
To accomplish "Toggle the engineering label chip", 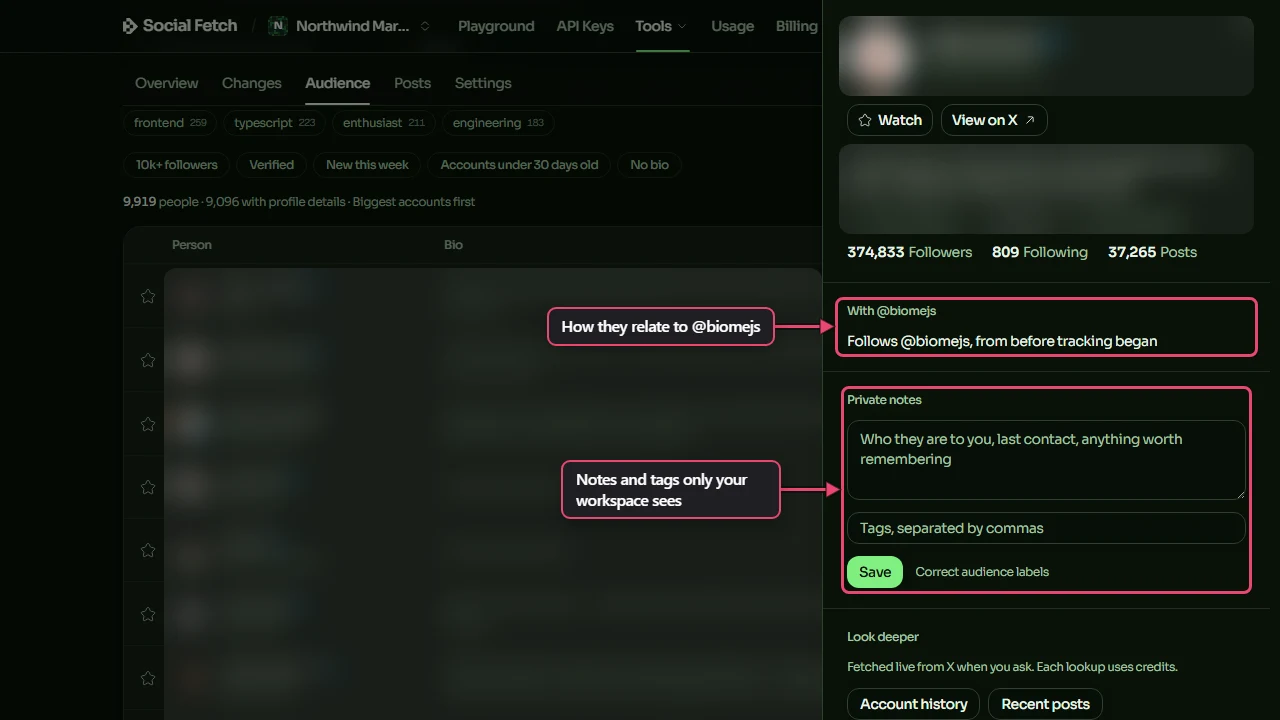I will pyautogui.click(x=498, y=123).
